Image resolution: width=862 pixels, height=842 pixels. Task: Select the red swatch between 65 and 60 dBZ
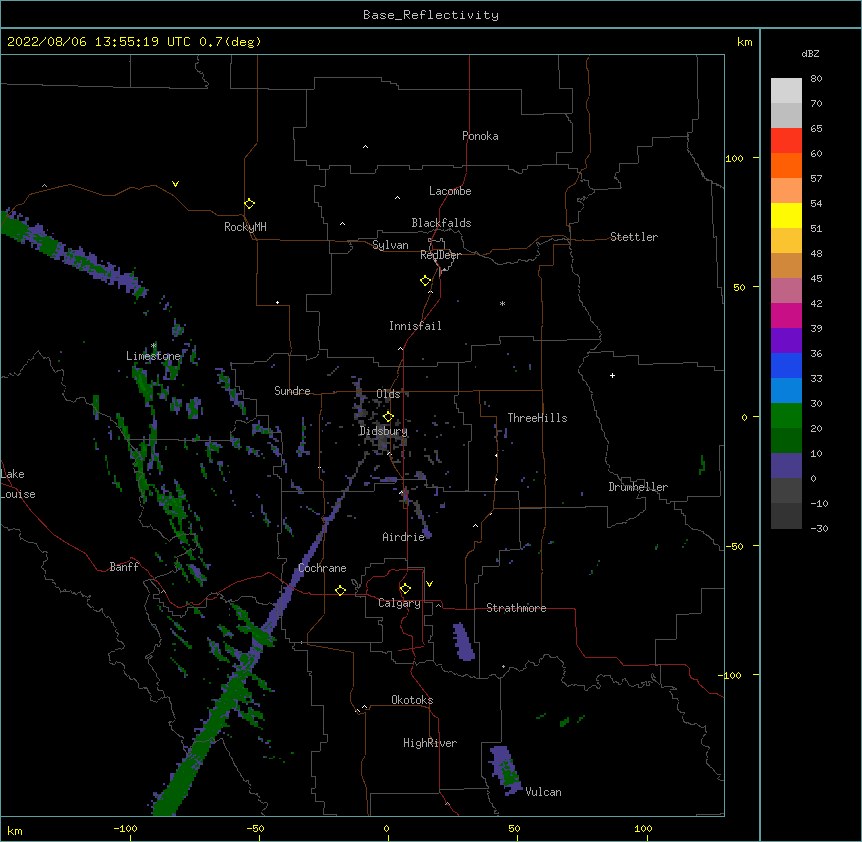786,140
